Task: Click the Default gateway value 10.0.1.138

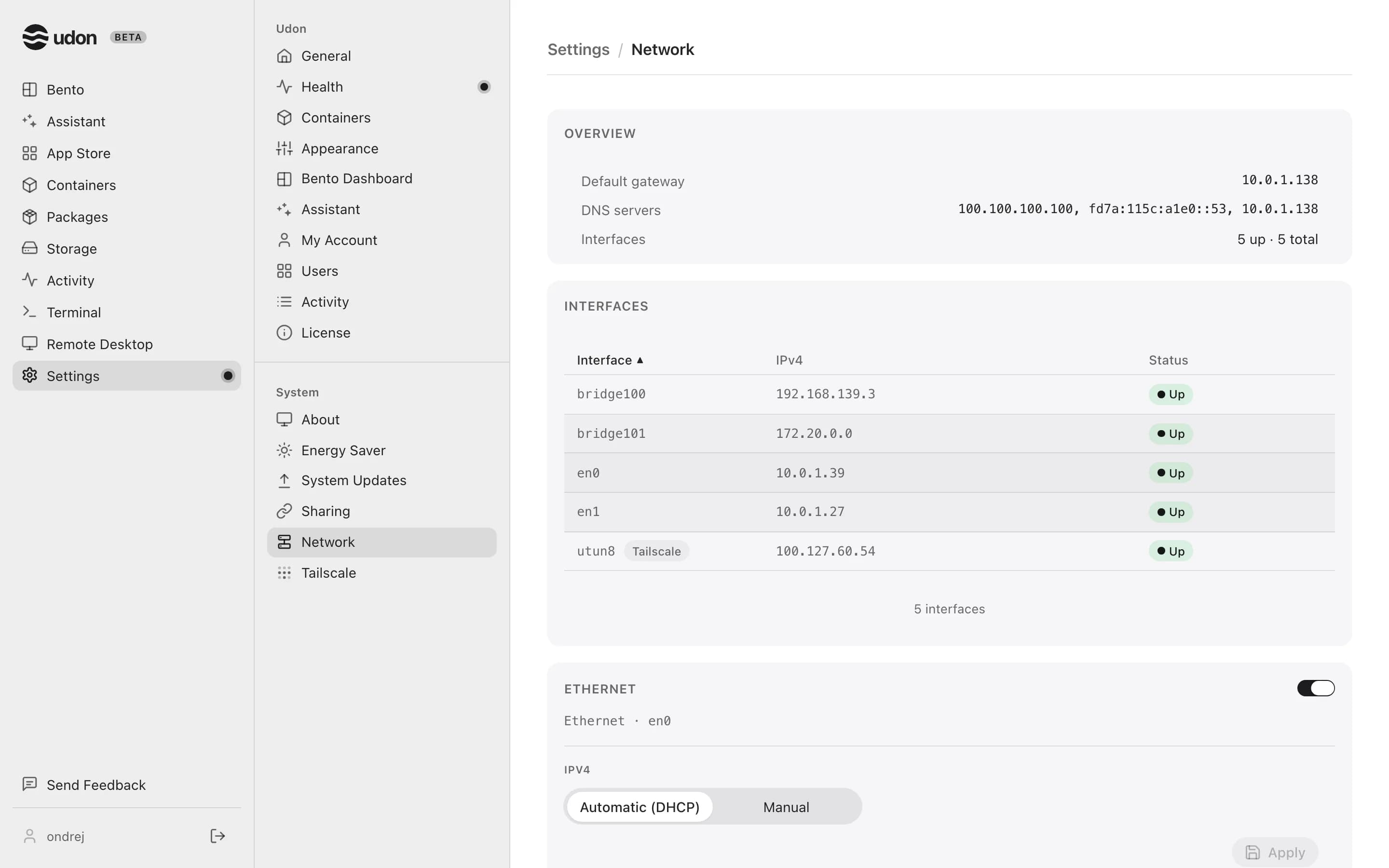Action: (1280, 180)
